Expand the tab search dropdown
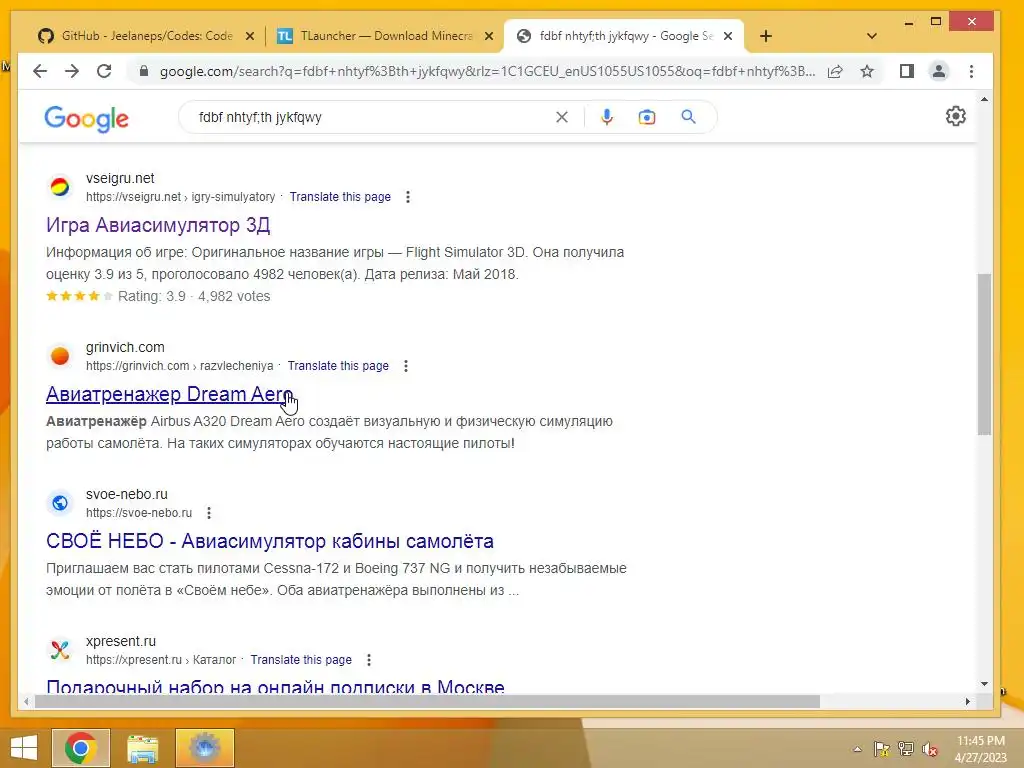The width and height of the screenshot is (1024, 768). point(871,36)
